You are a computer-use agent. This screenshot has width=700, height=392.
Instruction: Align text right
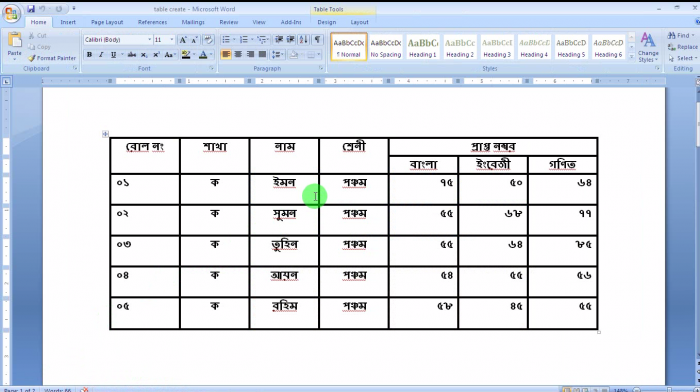[250, 54]
